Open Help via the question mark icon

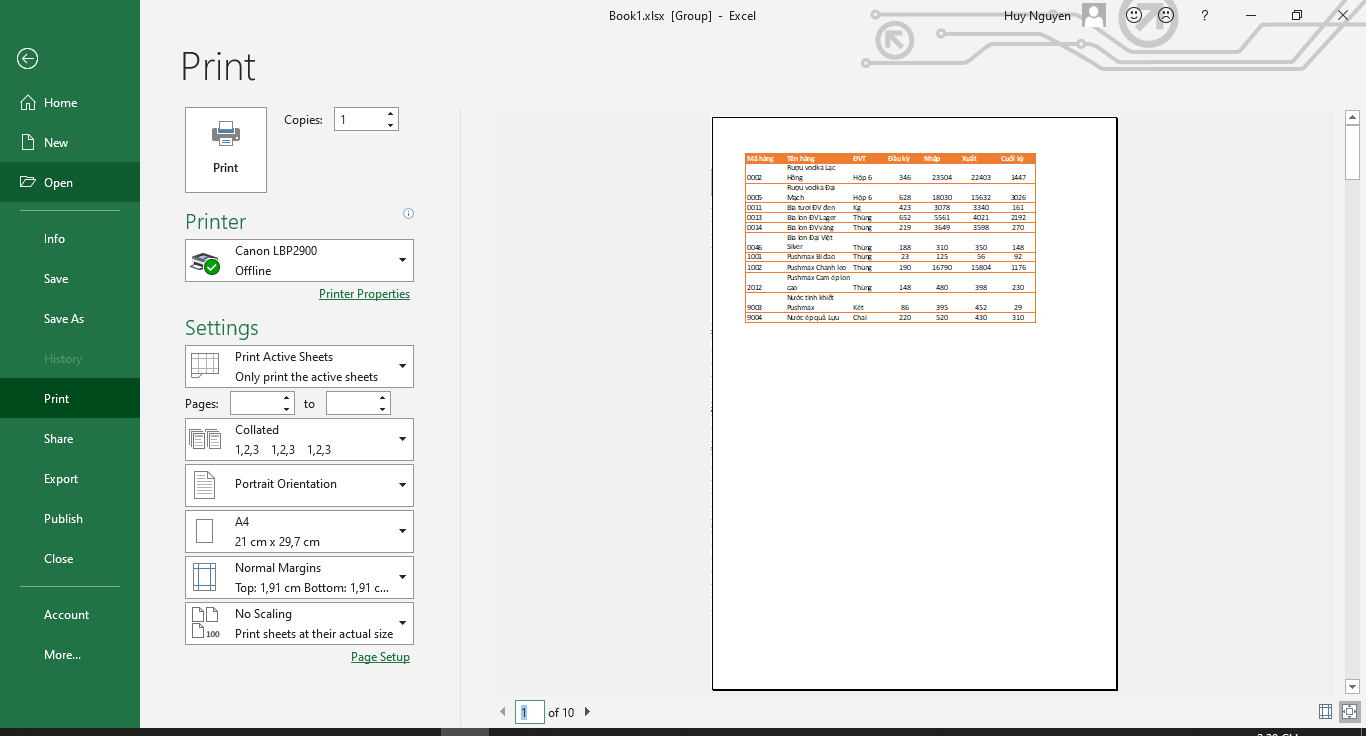click(1205, 16)
